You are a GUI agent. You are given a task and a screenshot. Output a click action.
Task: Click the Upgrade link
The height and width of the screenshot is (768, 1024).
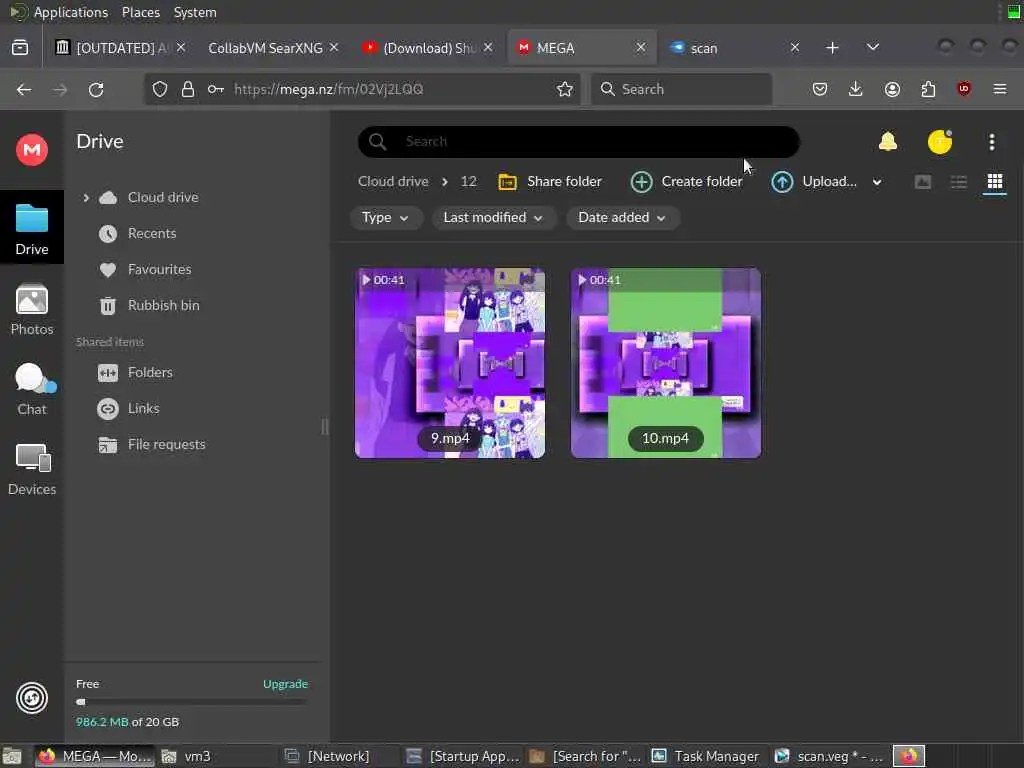[x=285, y=684]
